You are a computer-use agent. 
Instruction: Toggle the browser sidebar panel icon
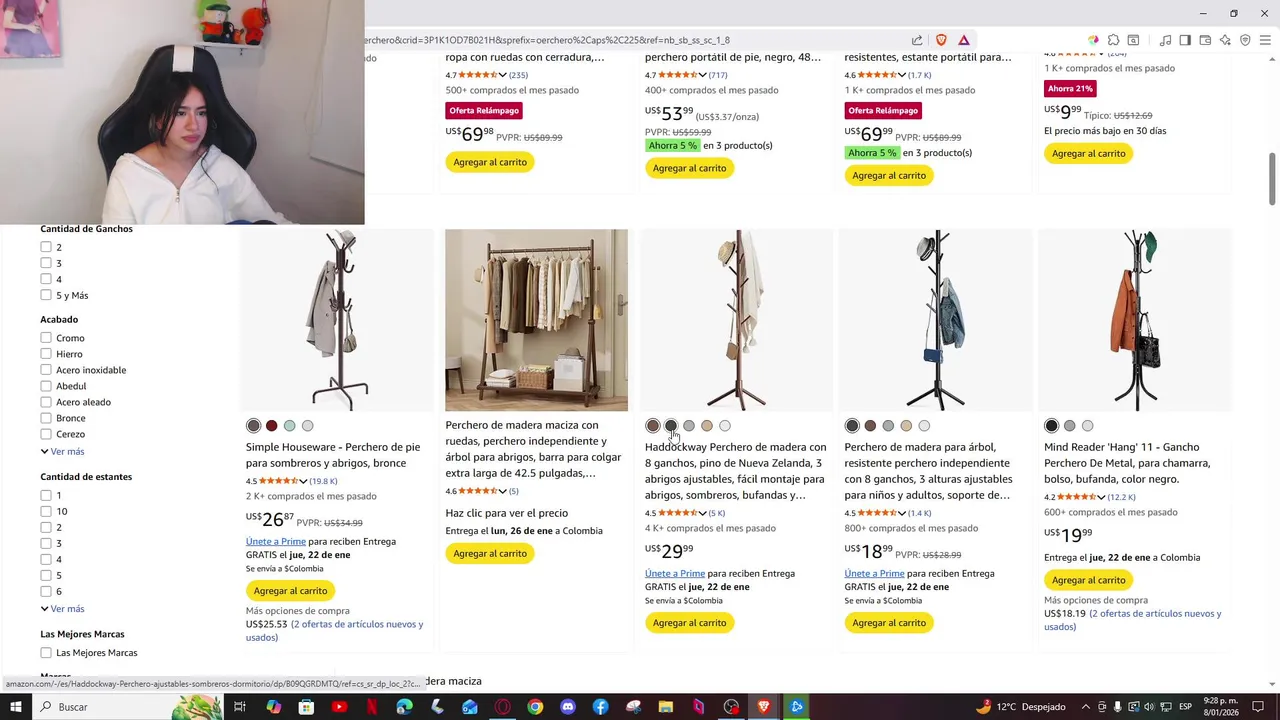(x=1185, y=40)
